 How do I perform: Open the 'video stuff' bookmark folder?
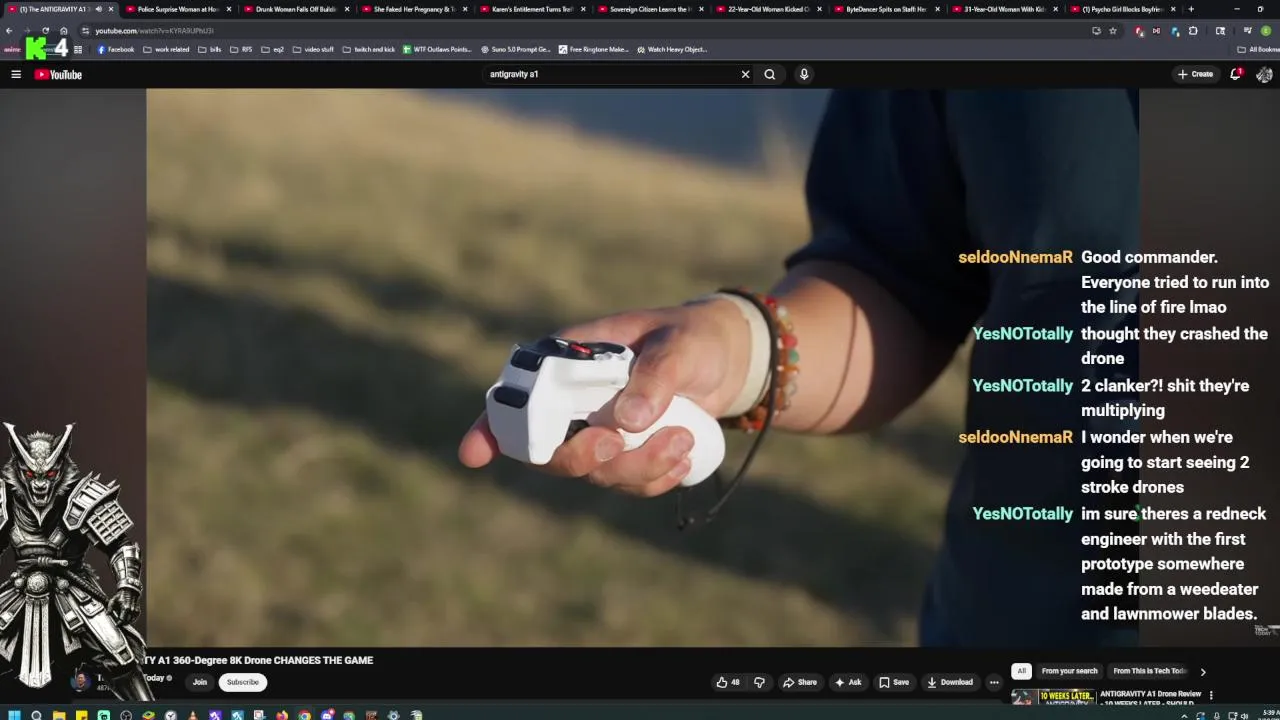coord(314,49)
